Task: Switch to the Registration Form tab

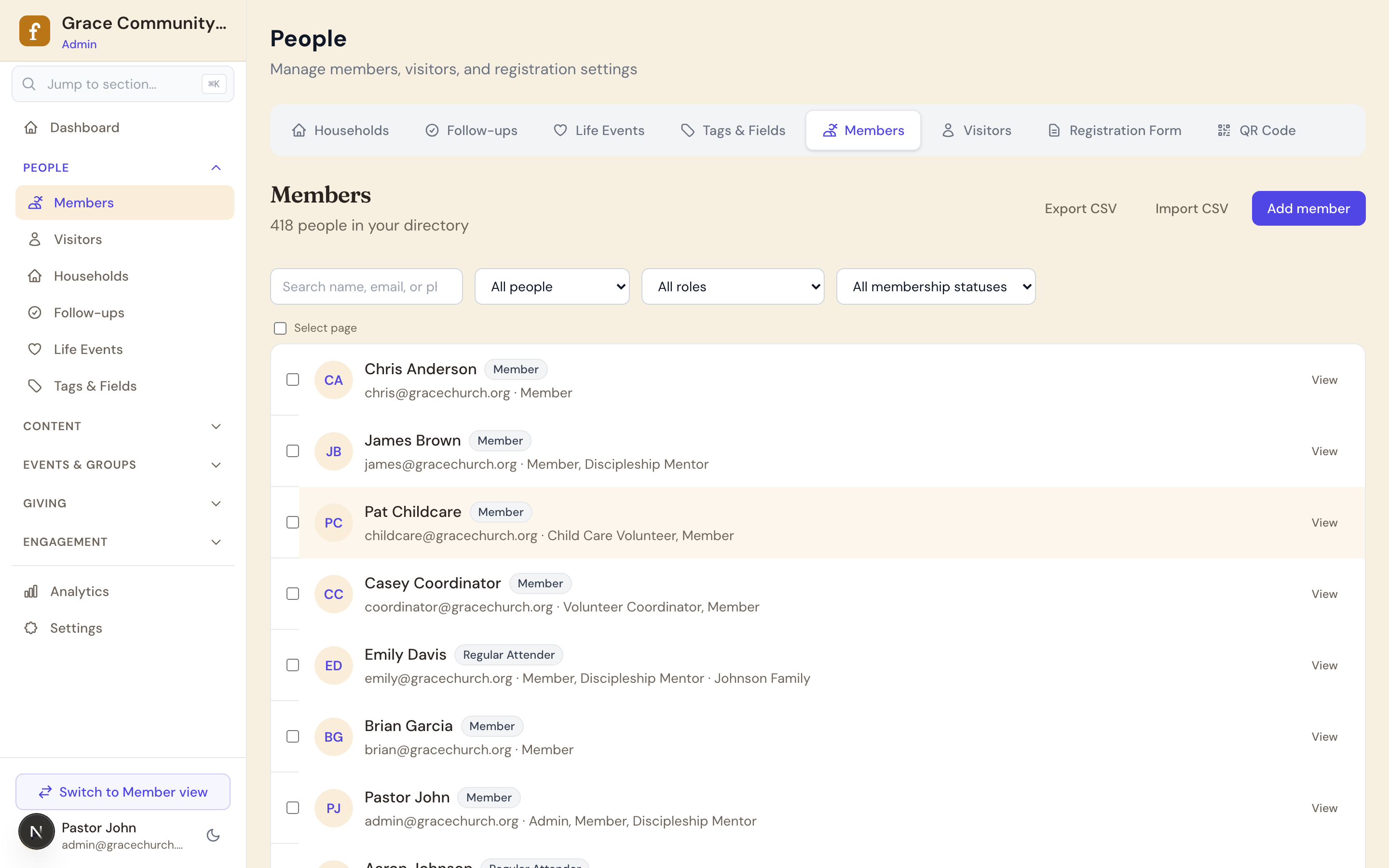Action: pyautogui.click(x=1114, y=130)
